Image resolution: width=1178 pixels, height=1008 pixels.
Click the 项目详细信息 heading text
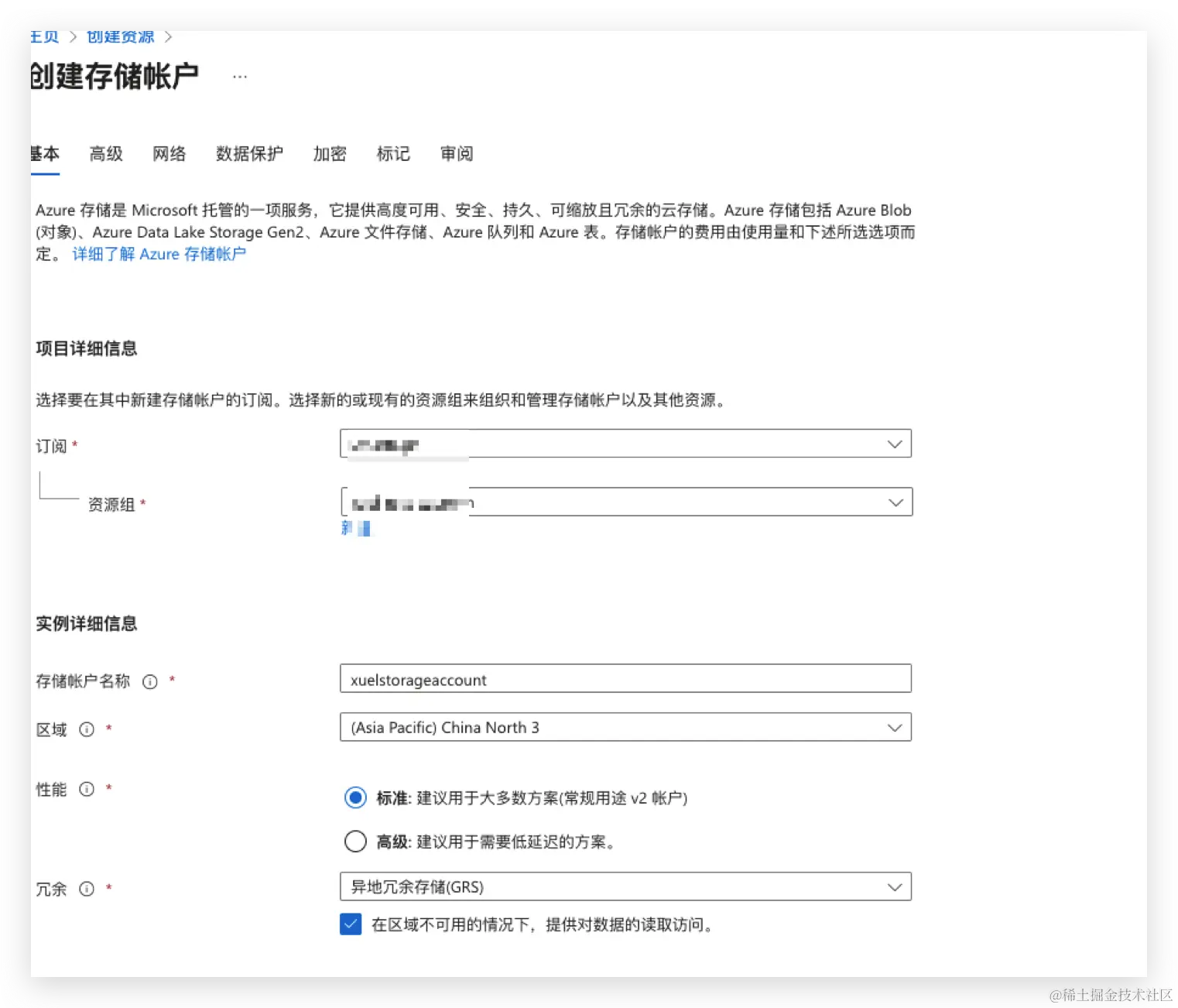coord(87,348)
